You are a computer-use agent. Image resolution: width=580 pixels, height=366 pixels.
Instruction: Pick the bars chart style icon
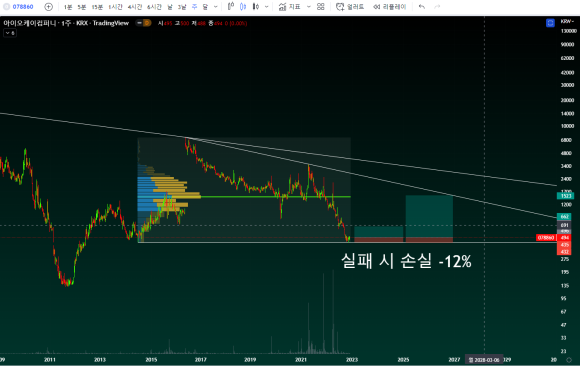click(256, 6)
